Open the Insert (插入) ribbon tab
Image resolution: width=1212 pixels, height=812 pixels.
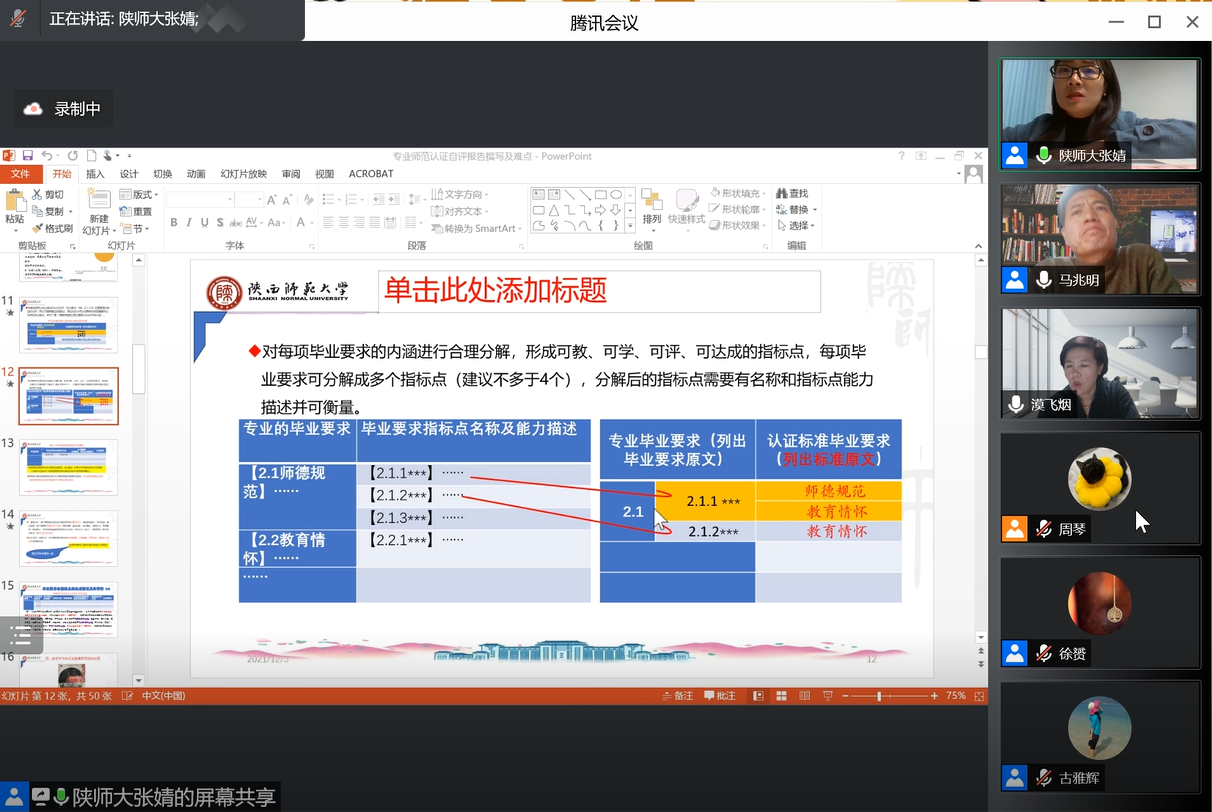pyautogui.click(x=95, y=174)
